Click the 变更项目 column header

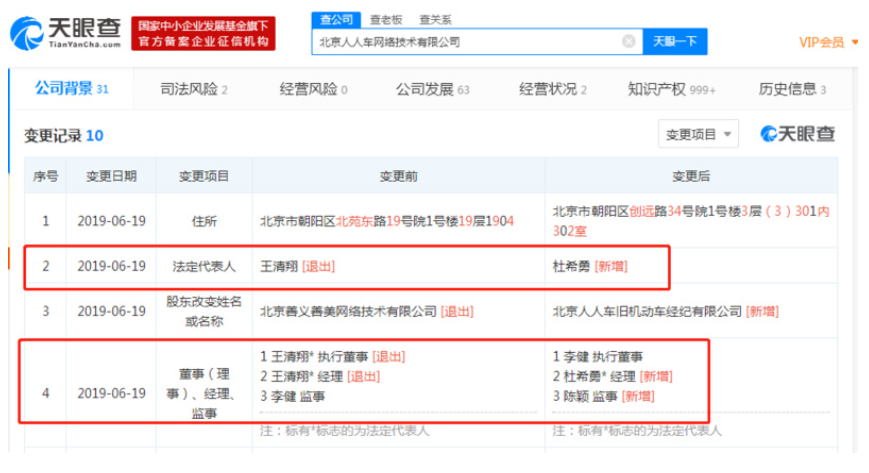click(x=204, y=176)
